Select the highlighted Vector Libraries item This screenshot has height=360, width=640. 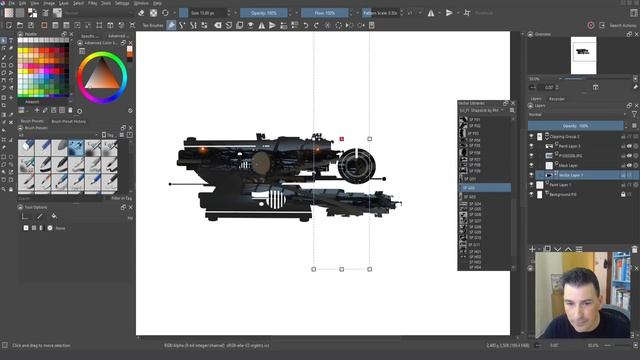click(x=485, y=188)
